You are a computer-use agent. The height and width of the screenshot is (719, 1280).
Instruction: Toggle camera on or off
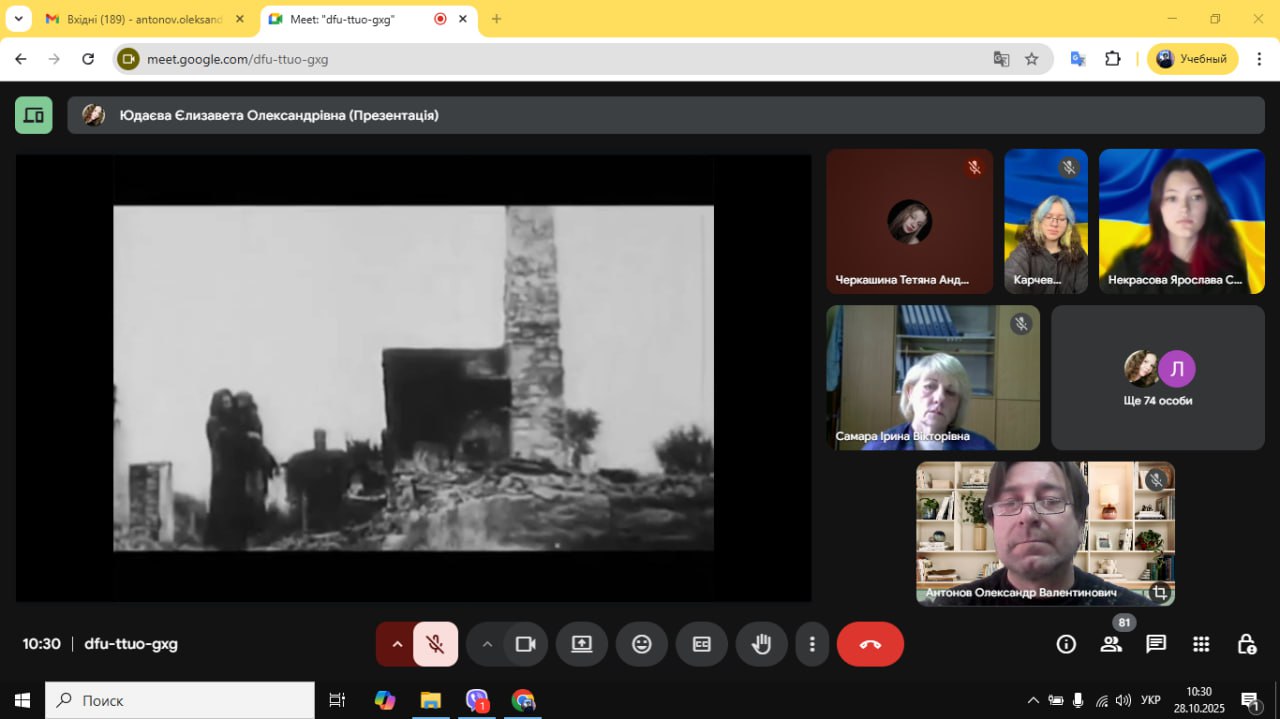coord(525,644)
